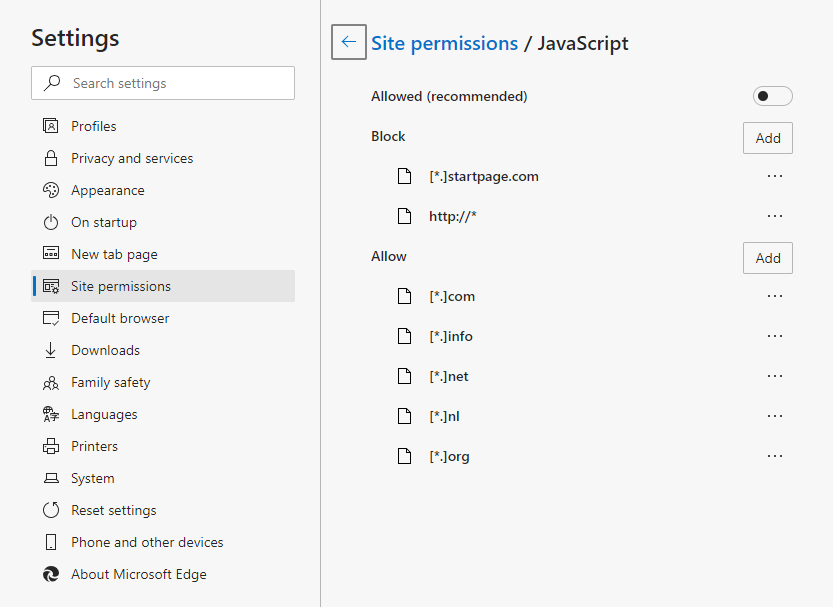The image size is (833, 607).
Task: Add a site to Allow list
Action: [767, 258]
